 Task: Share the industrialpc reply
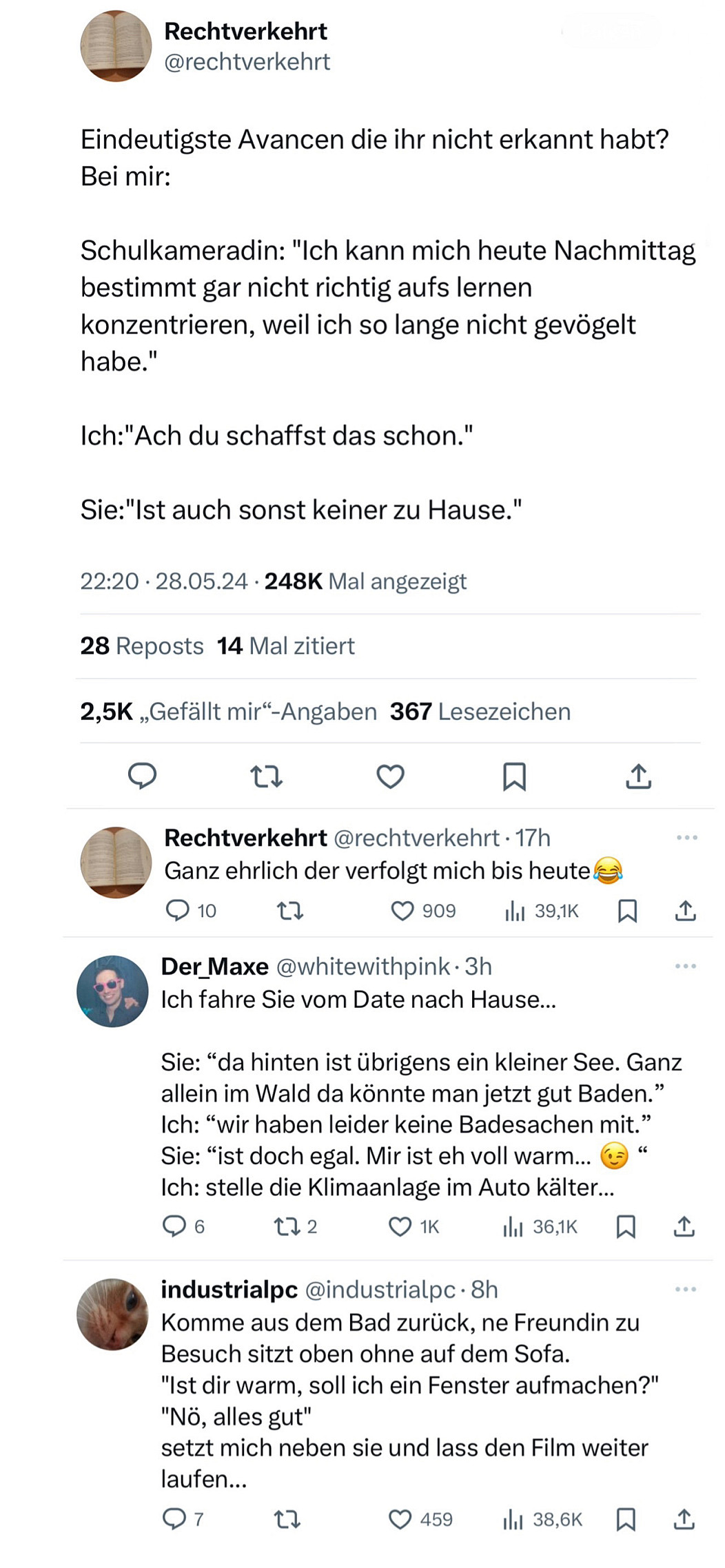pyautogui.click(x=684, y=1519)
